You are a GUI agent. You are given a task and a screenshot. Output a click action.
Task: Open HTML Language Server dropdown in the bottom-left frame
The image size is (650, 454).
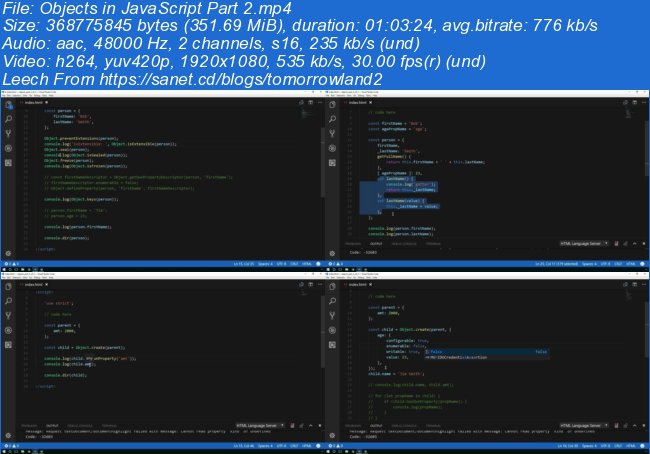pyautogui.click(x=260, y=426)
